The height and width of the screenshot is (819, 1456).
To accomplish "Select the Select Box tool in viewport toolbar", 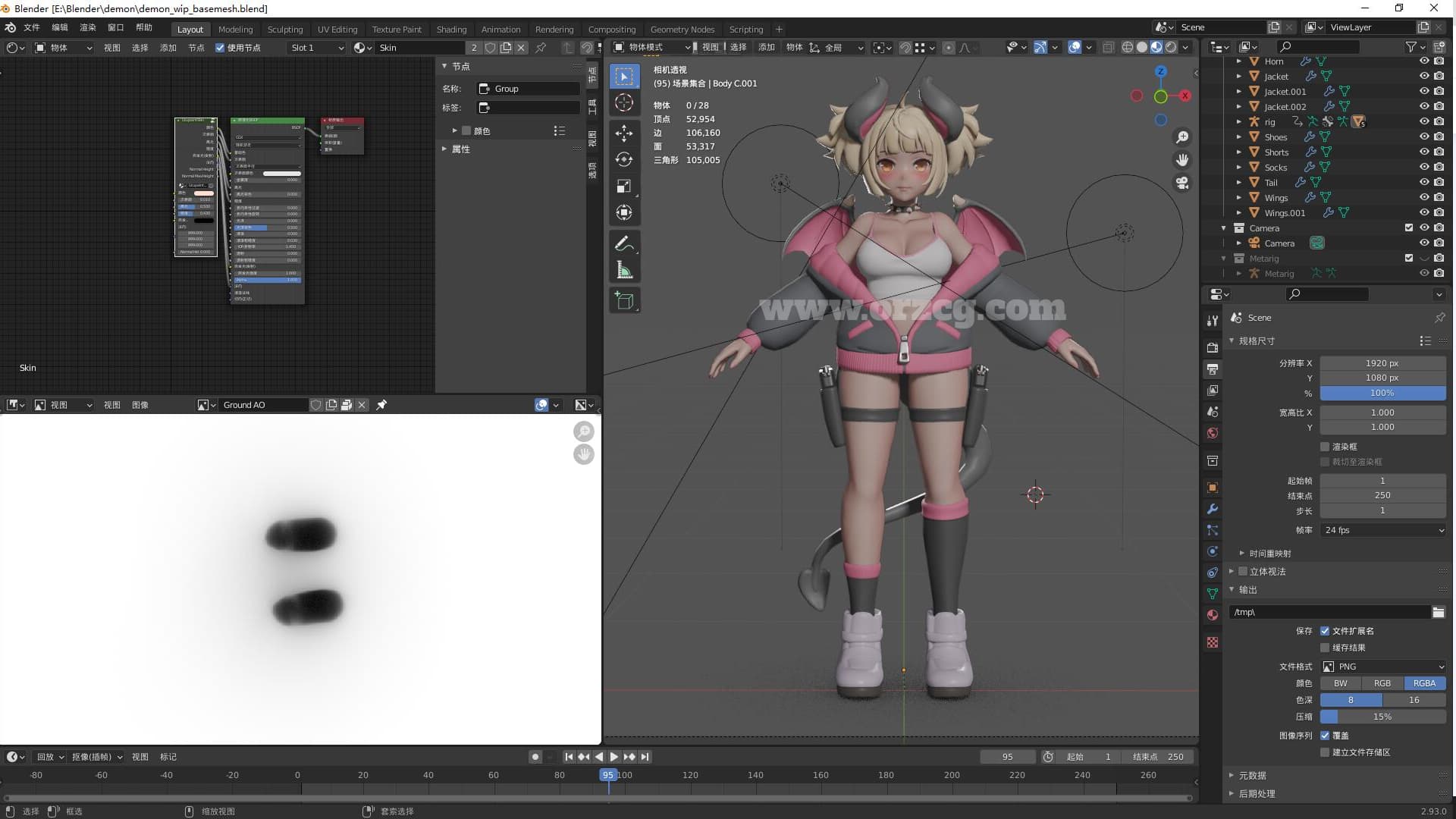I will pyautogui.click(x=624, y=77).
